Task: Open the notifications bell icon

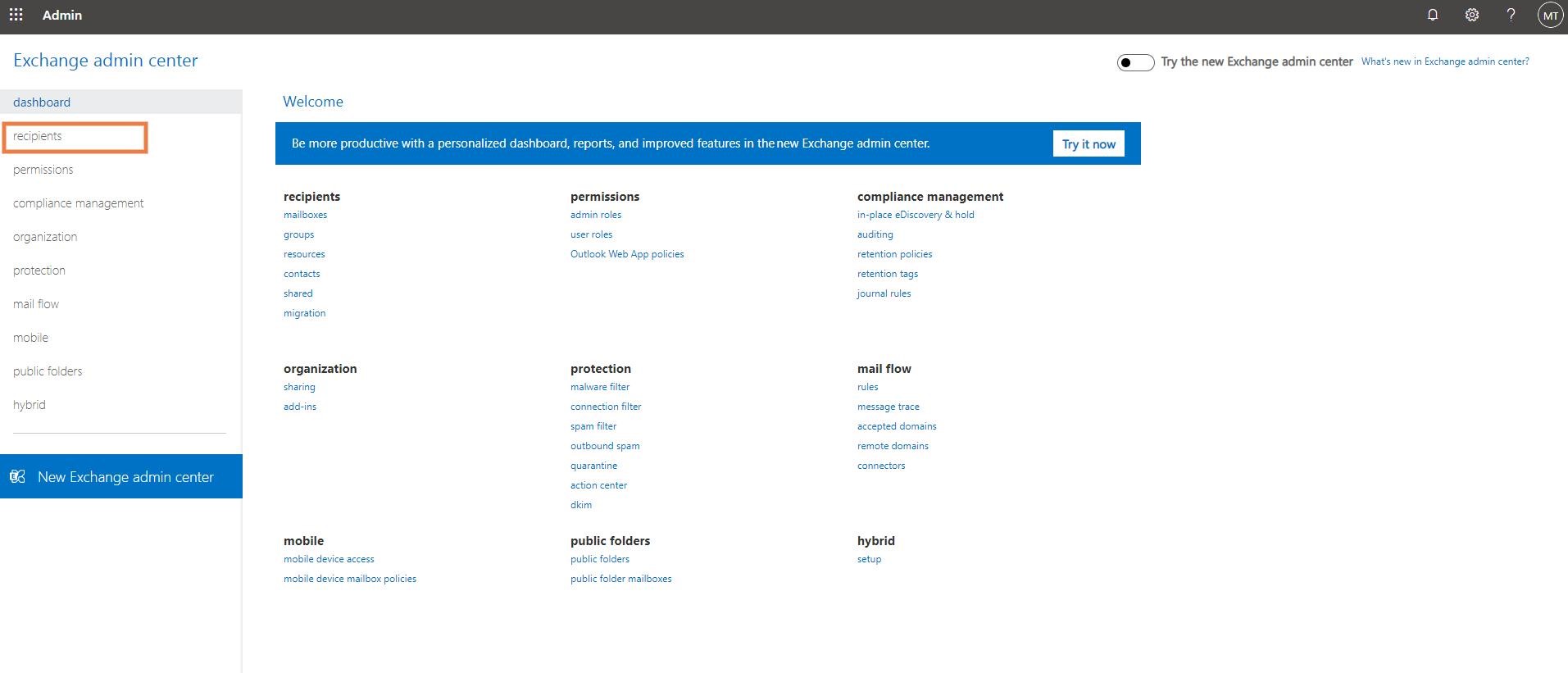Action: tap(1433, 15)
